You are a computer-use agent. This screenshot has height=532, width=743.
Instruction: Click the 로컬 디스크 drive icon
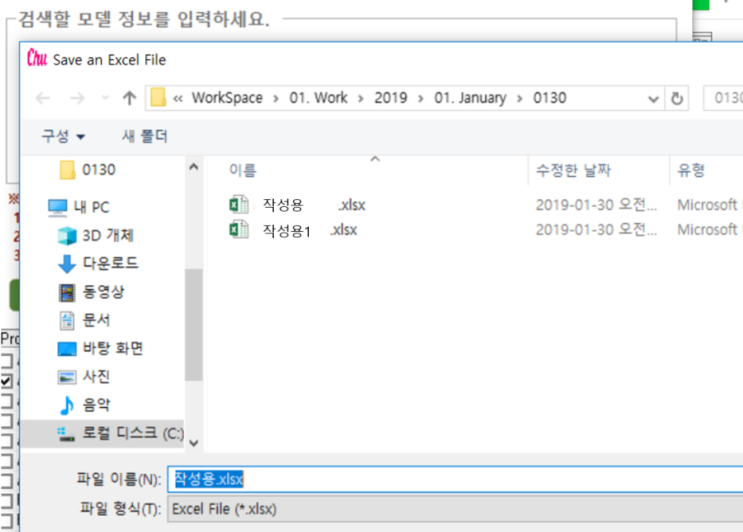[x=66, y=434]
